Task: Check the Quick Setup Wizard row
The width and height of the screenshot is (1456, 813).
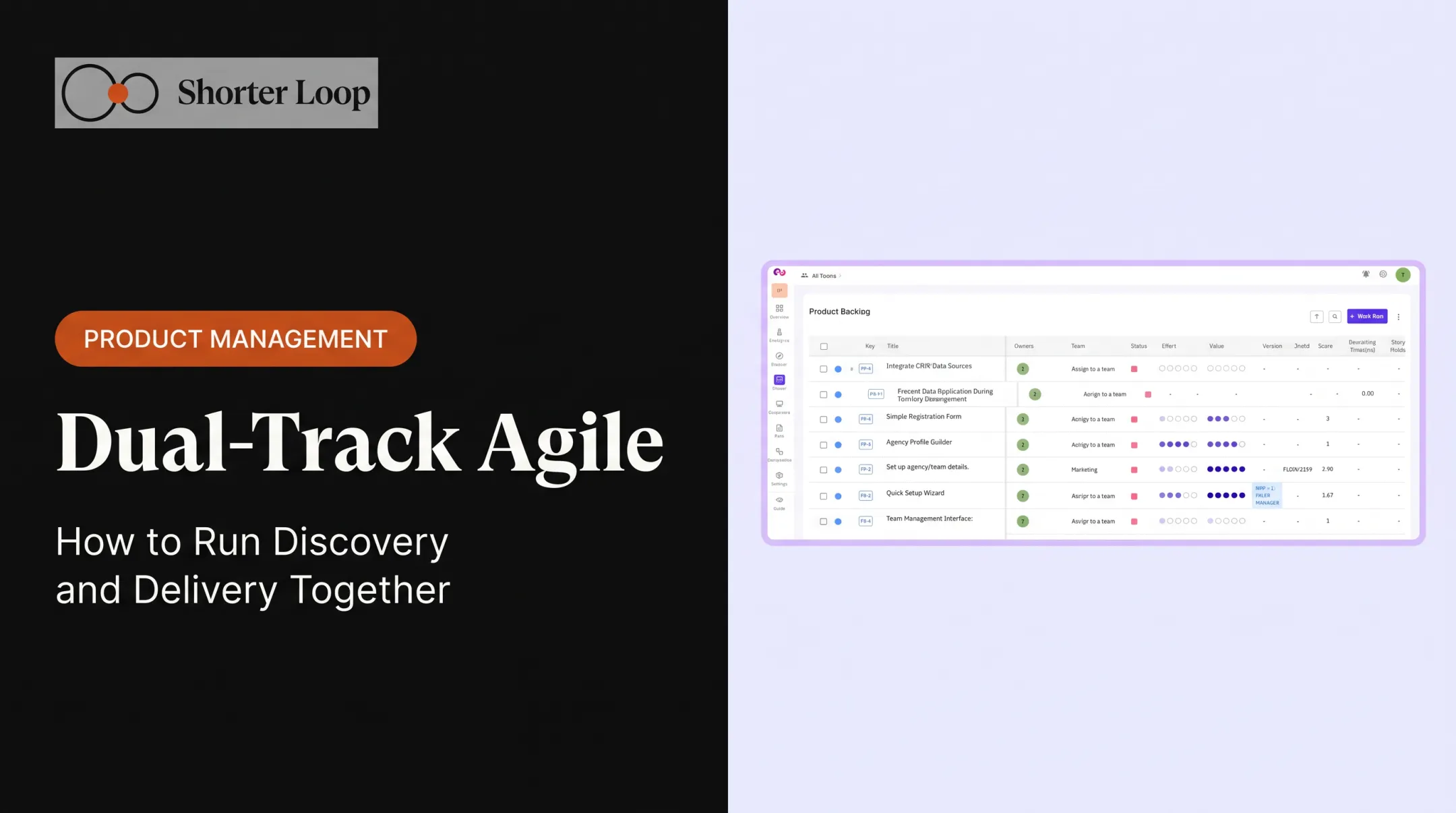Action: [824, 496]
